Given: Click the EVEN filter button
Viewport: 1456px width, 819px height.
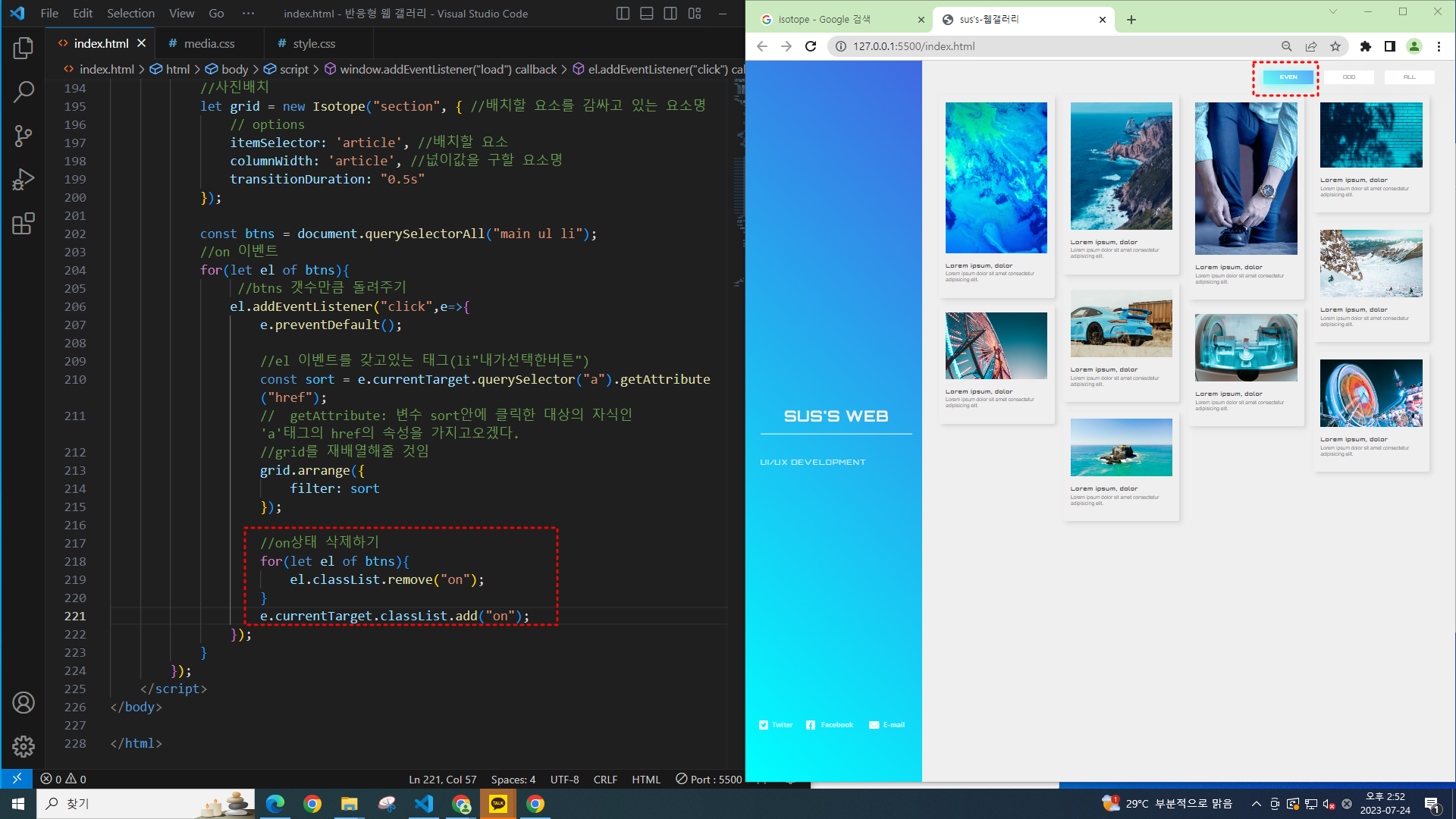Looking at the screenshot, I should pyautogui.click(x=1288, y=77).
